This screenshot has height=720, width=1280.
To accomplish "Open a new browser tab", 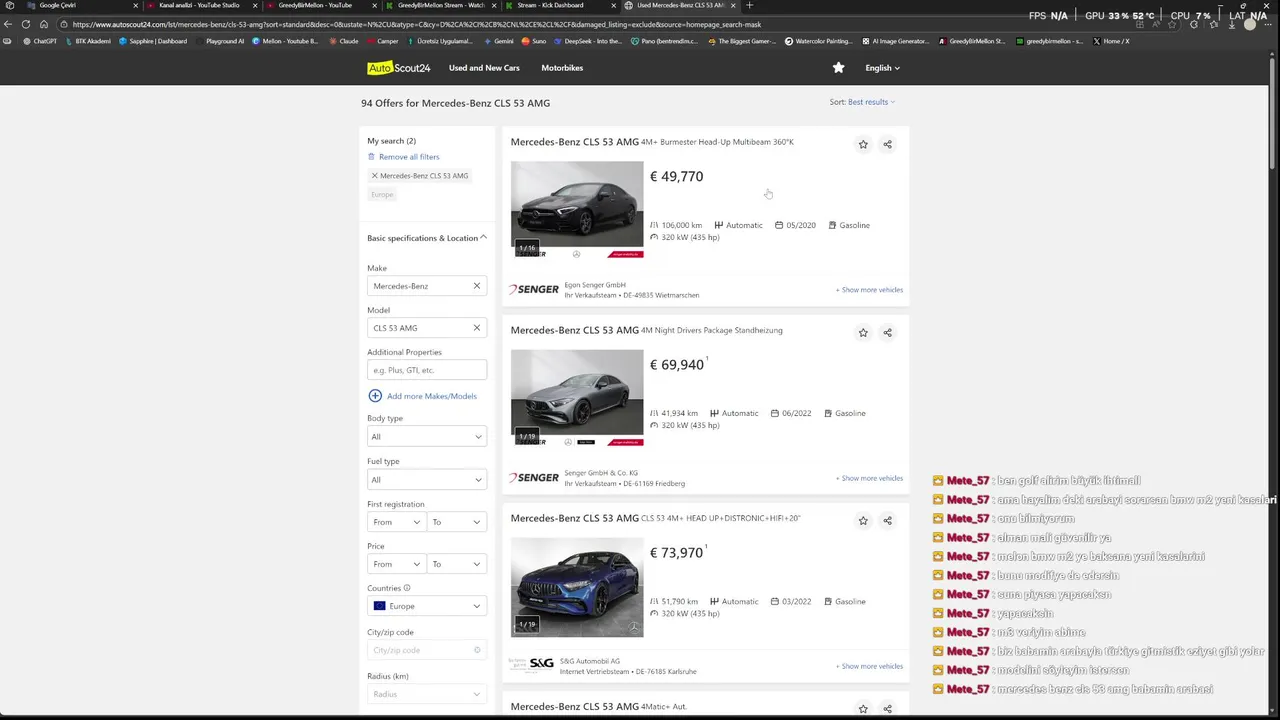I will pyautogui.click(x=750, y=5).
